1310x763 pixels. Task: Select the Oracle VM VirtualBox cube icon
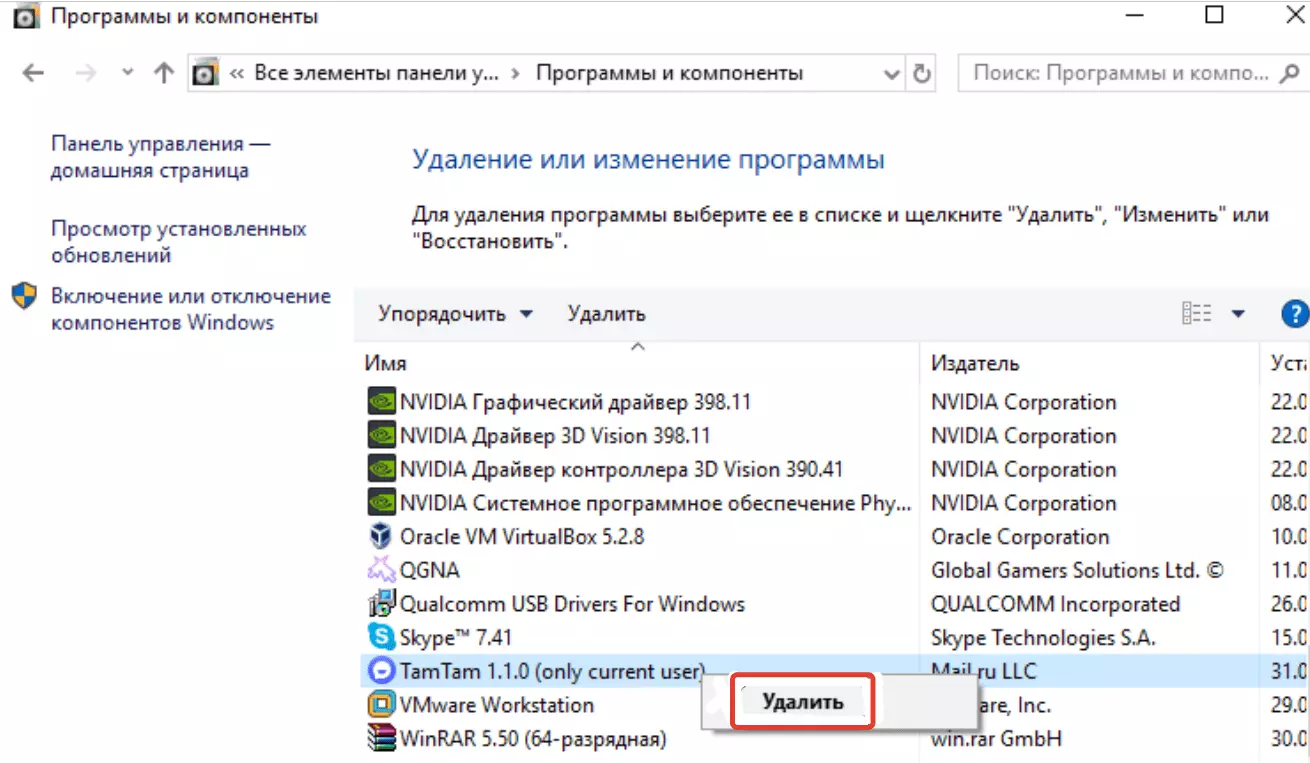tap(381, 536)
